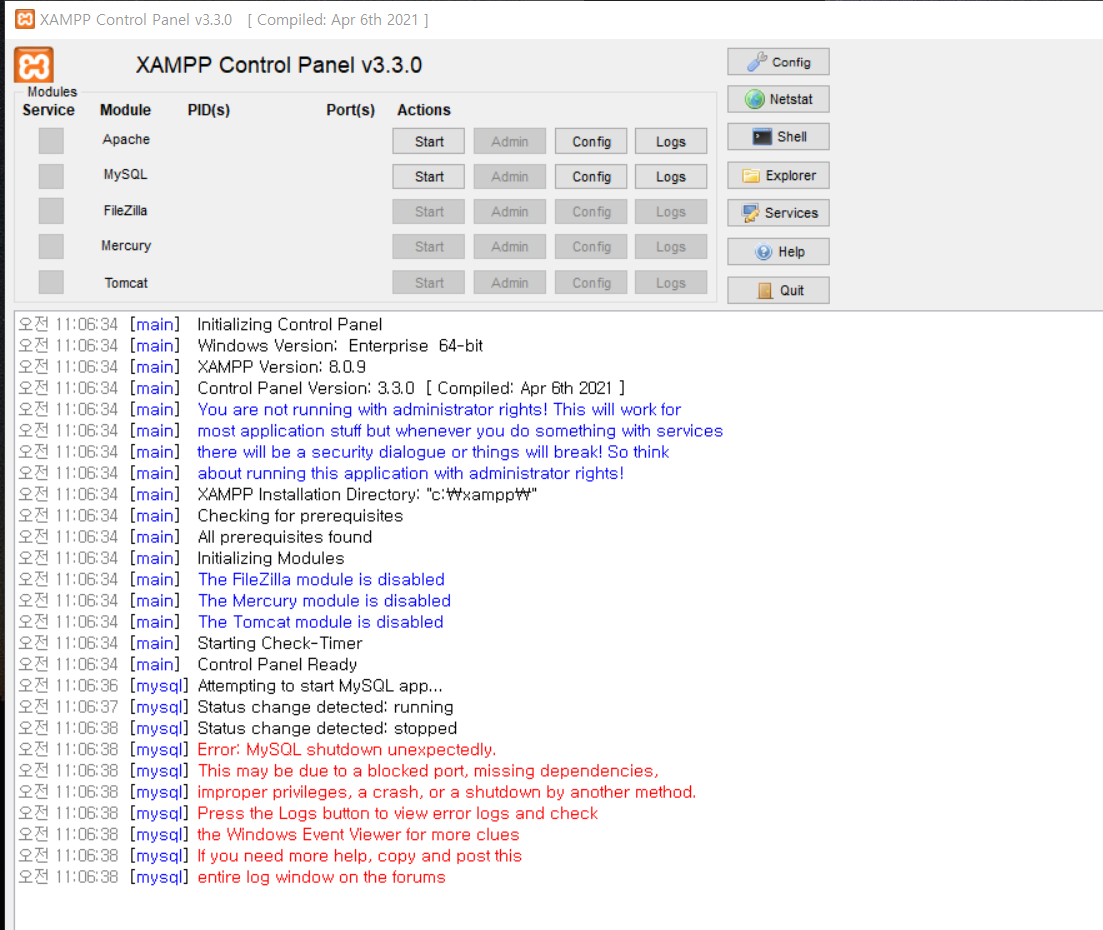Start the MySQL module
This screenshot has width=1103, height=930.
(428, 177)
